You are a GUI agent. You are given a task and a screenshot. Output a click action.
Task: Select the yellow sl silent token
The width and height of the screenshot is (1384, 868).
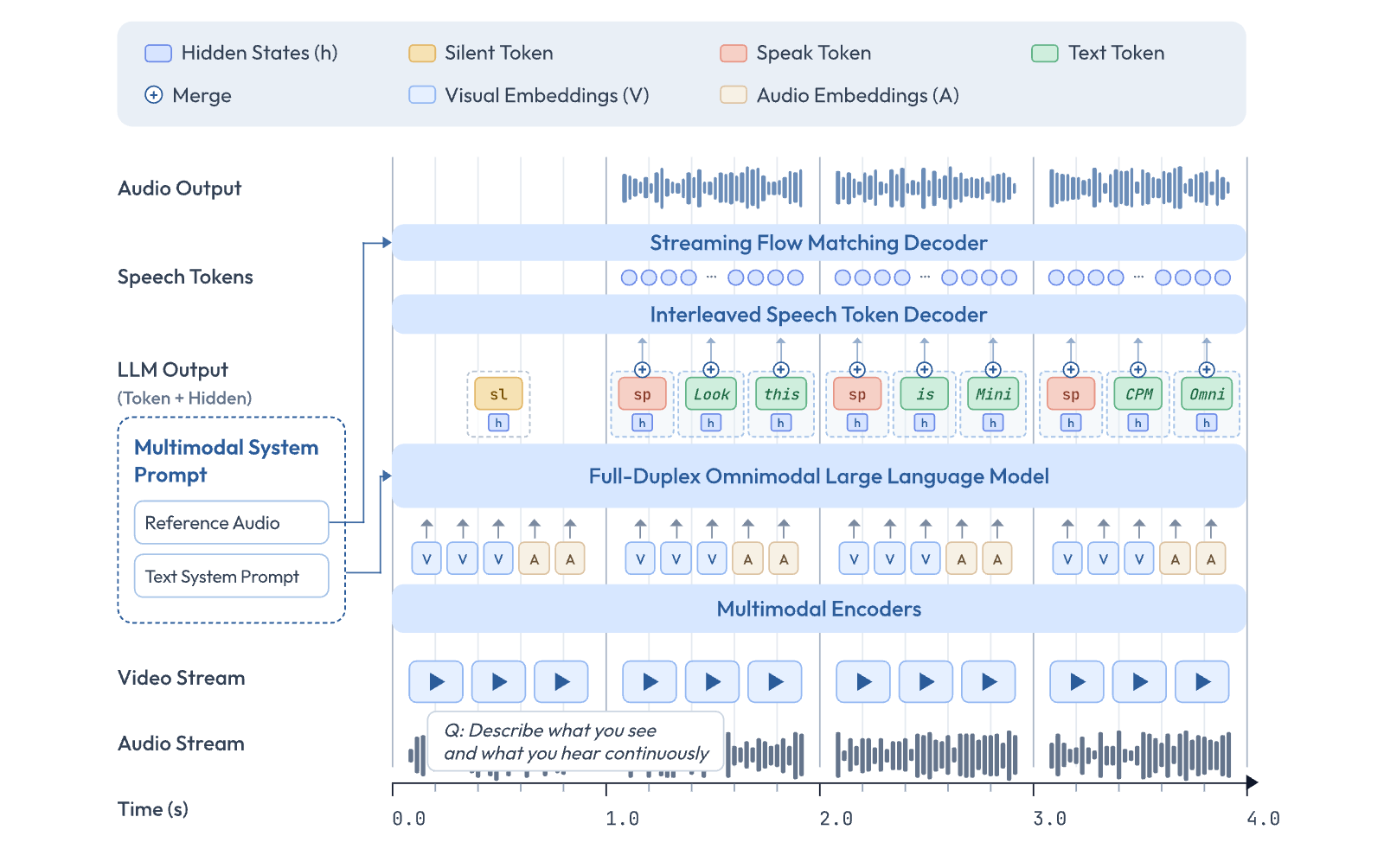[498, 394]
